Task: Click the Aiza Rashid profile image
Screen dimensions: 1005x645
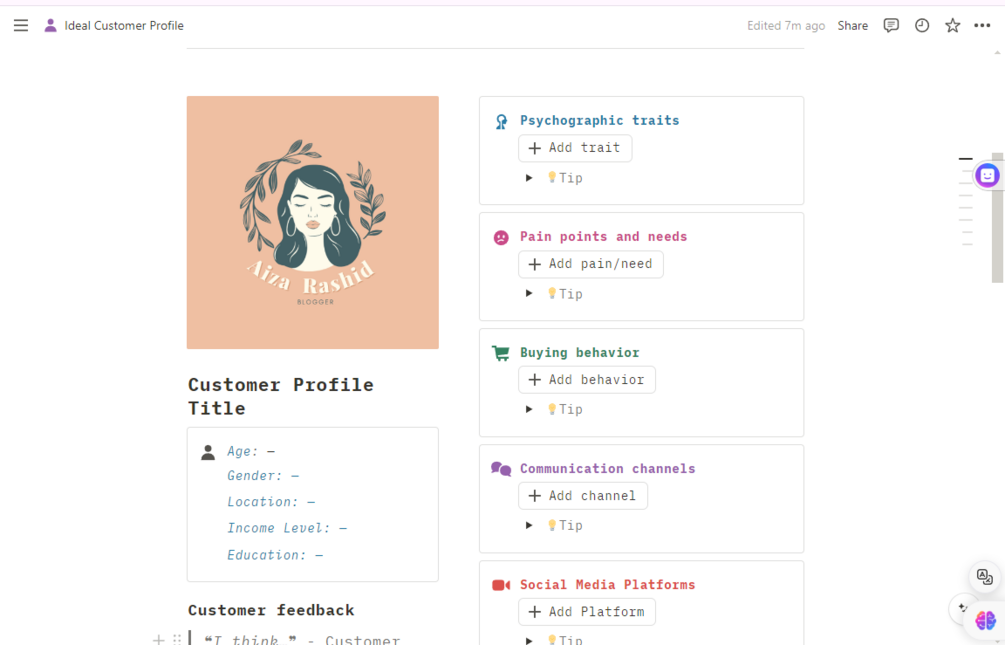Action: (312, 222)
